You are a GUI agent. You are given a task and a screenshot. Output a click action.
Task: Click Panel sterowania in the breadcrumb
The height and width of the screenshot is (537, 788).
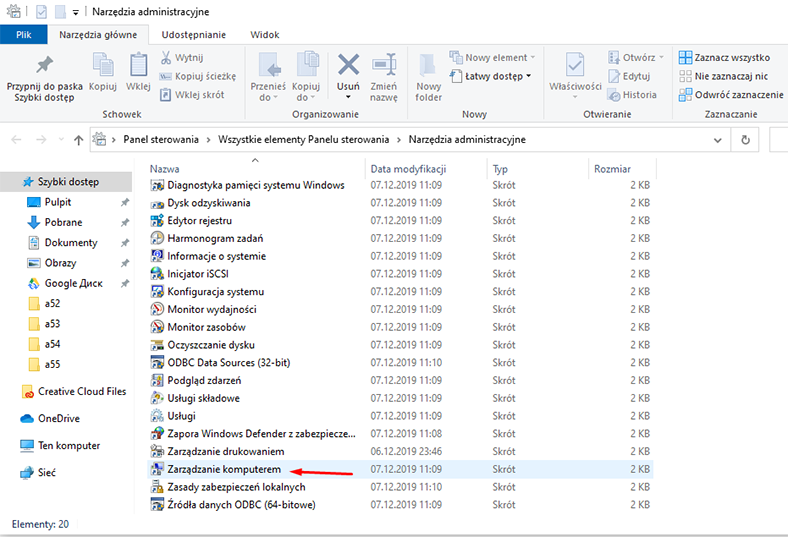click(x=161, y=139)
